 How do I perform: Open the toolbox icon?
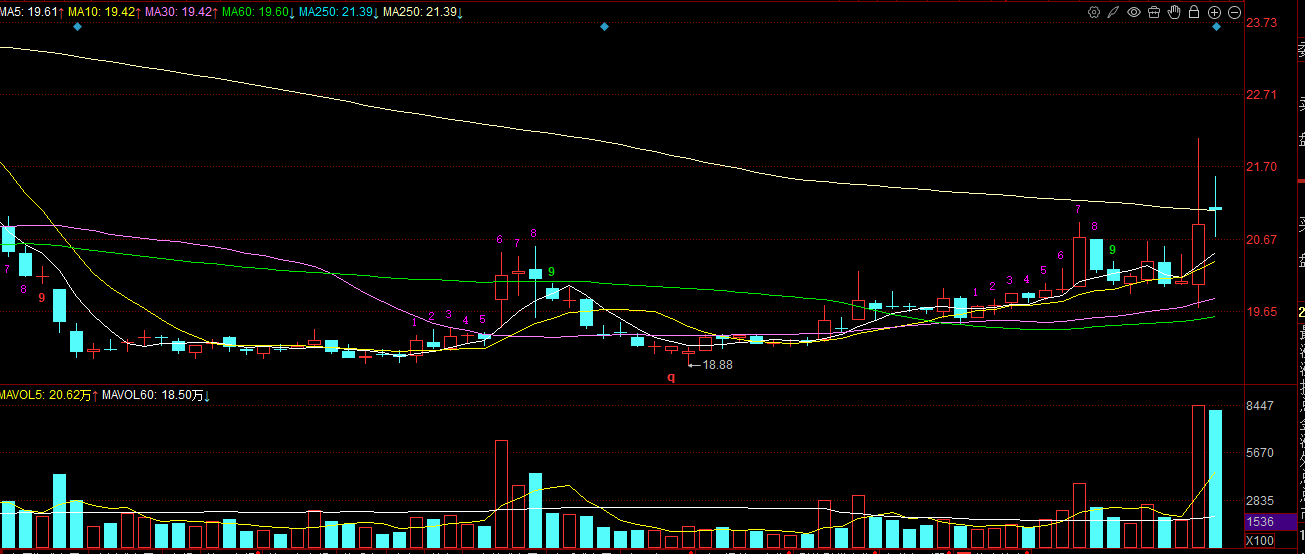coord(1154,12)
